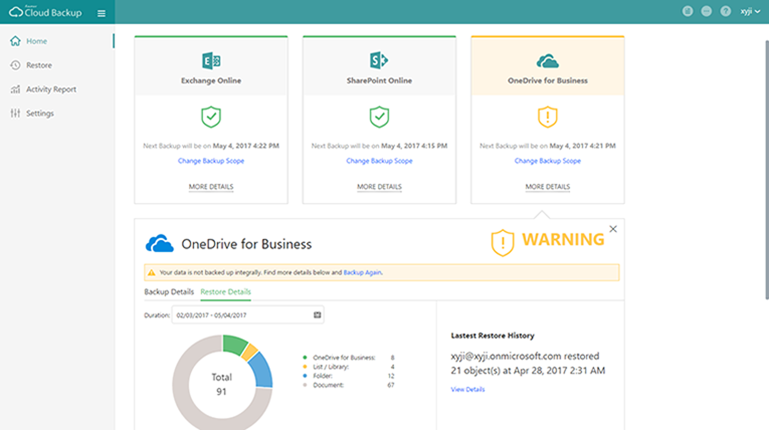Click 'May 4, 2017 4:22 PM' backup time
The width and height of the screenshot is (769, 430).
tap(246, 146)
